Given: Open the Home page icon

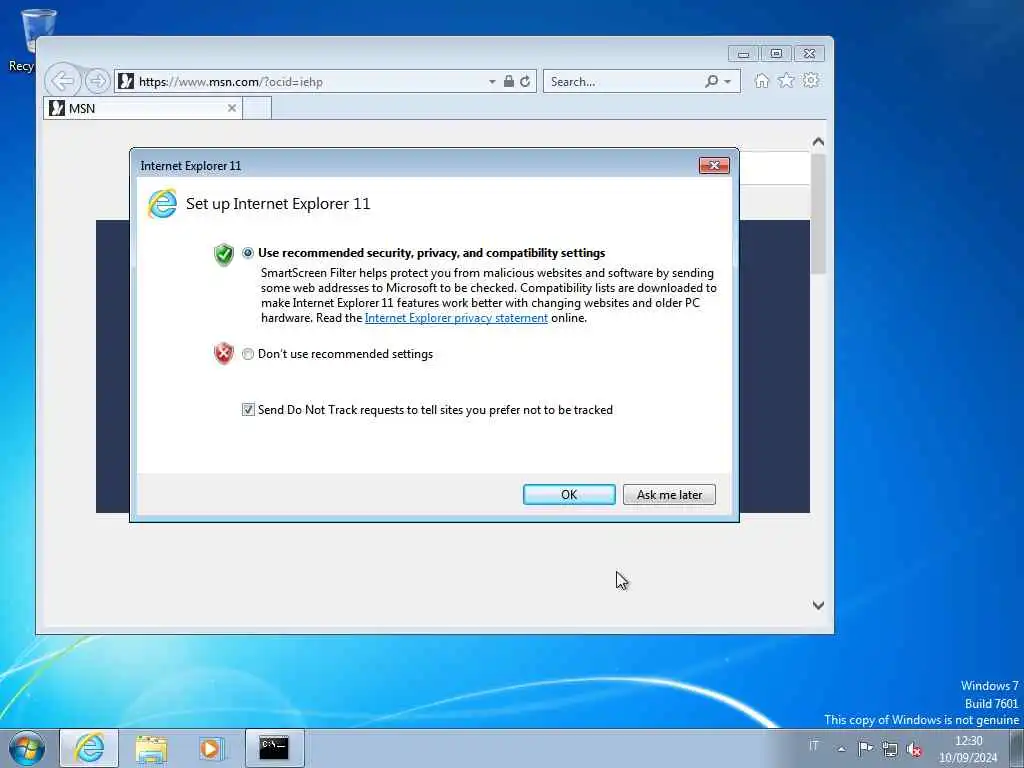Looking at the screenshot, I should coord(761,80).
